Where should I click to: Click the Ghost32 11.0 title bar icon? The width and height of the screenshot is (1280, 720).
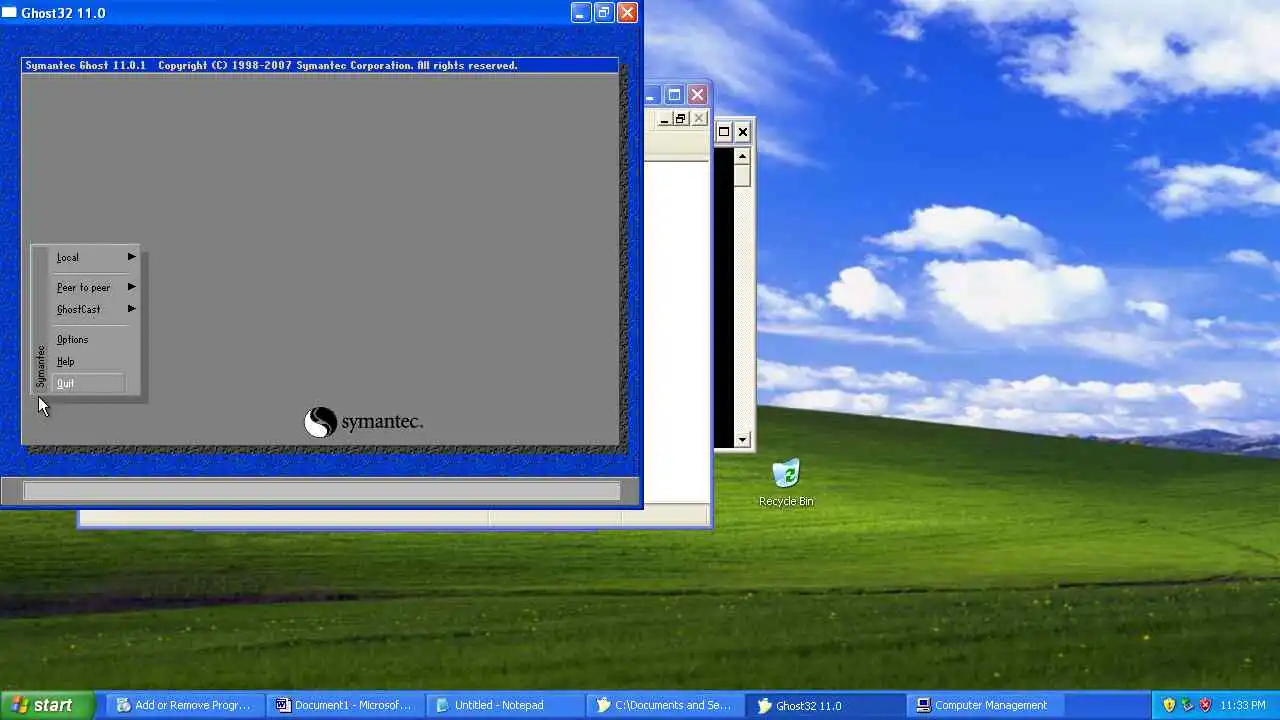coord(10,13)
